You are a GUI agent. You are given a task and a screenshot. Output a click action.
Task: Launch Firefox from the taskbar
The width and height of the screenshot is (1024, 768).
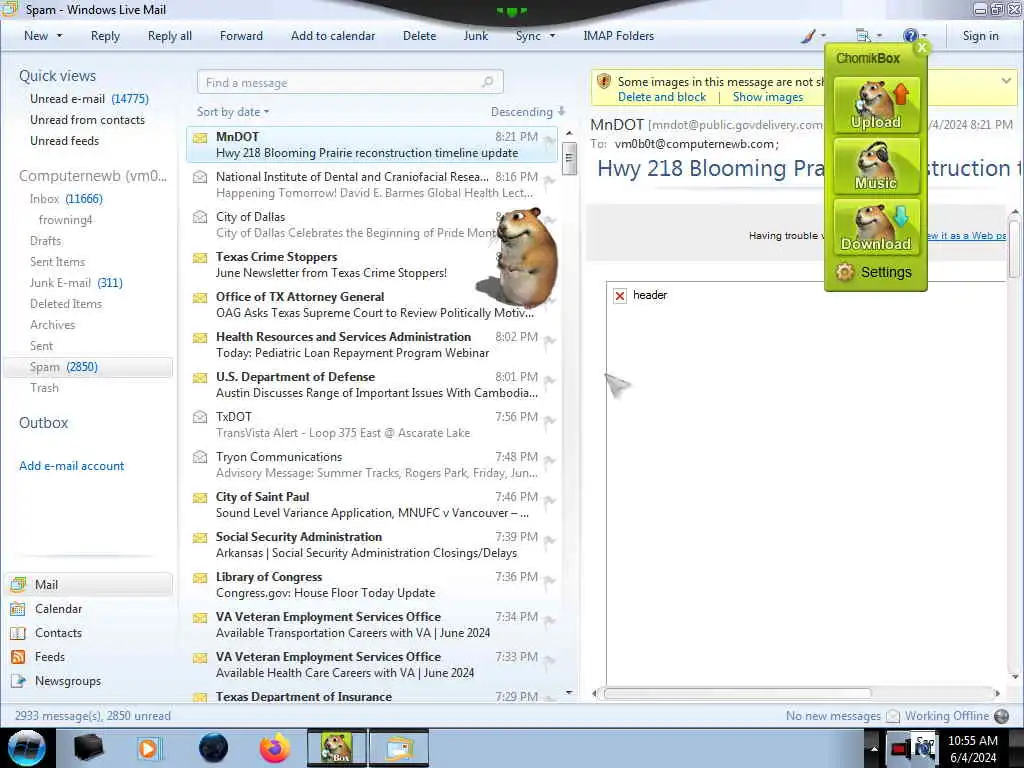click(x=274, y=748)
